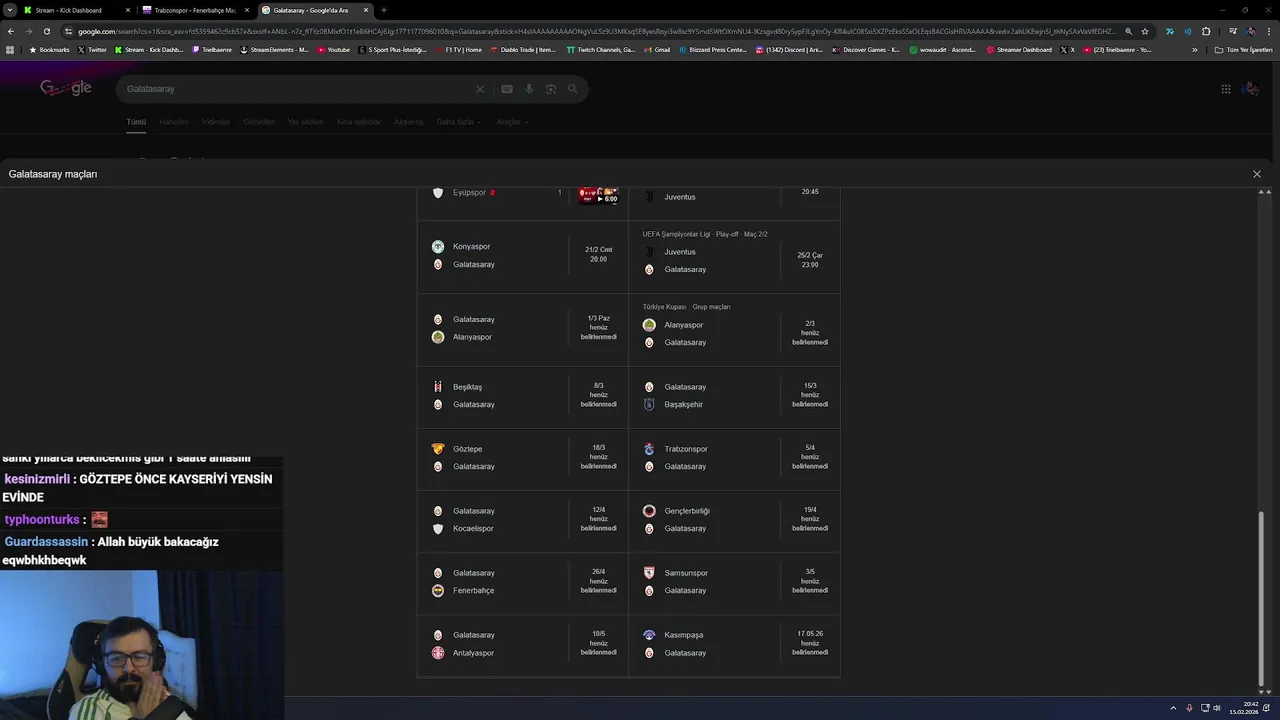
Task: Click the Beşiktaş team logo
Action: [437, 387]
